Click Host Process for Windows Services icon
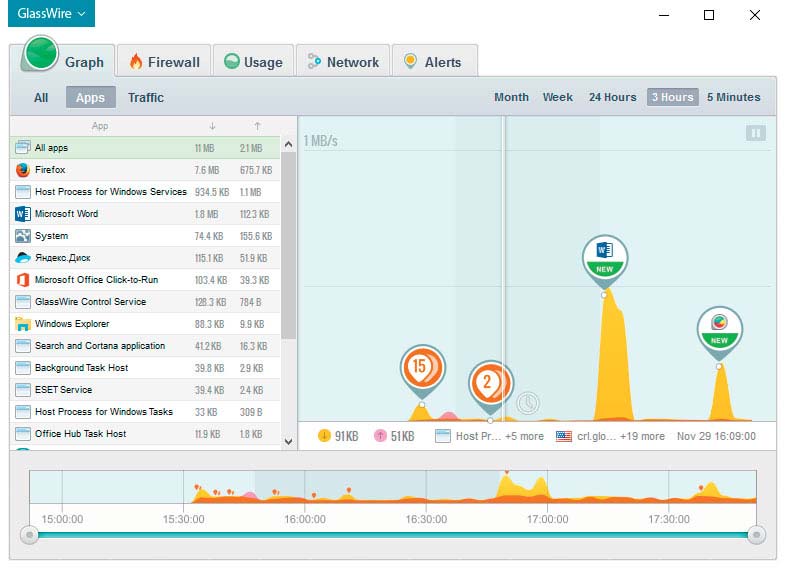This screenshot has height=569, width=785. coord(23,192)
